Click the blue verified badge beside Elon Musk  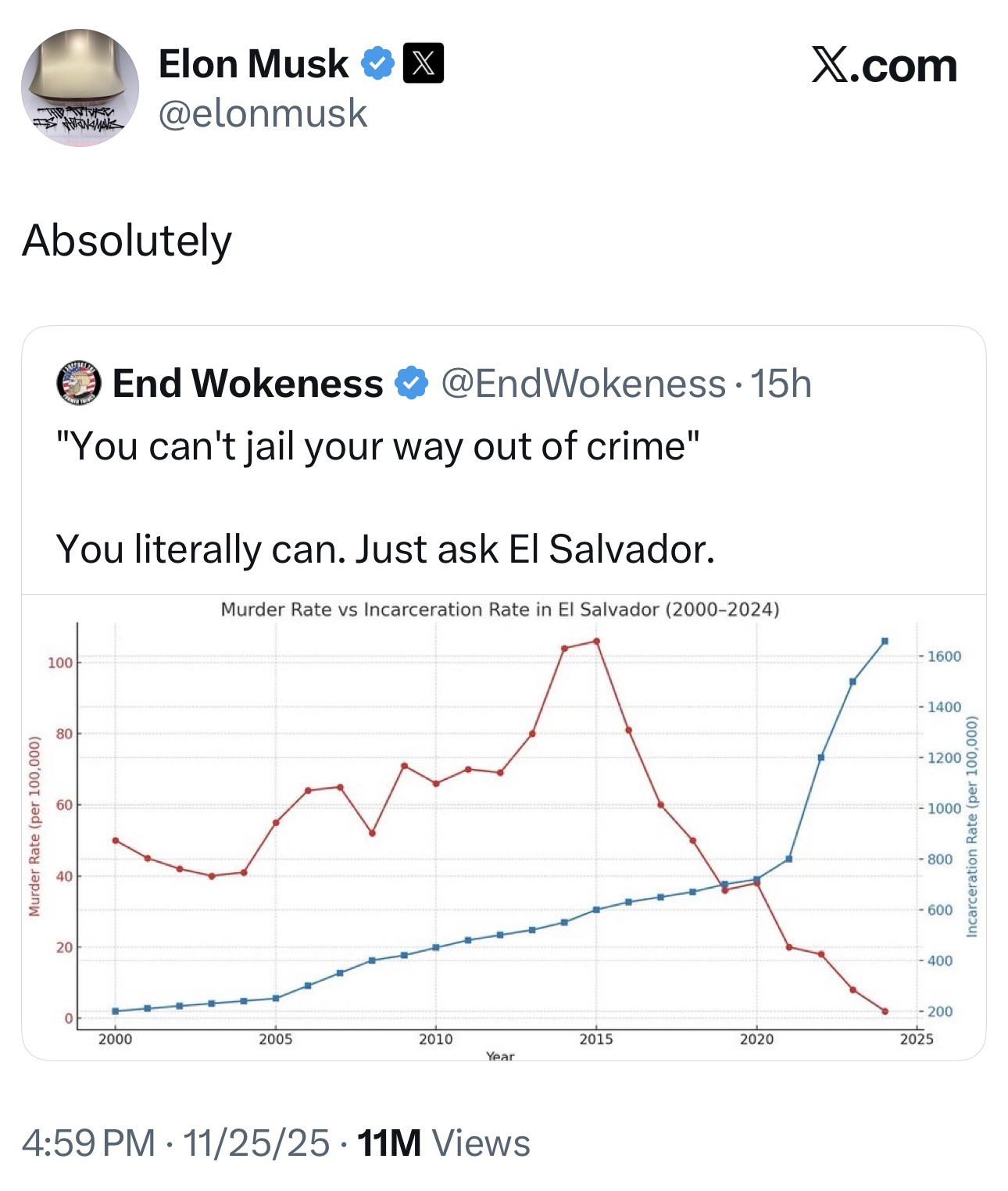click(378, 63)
